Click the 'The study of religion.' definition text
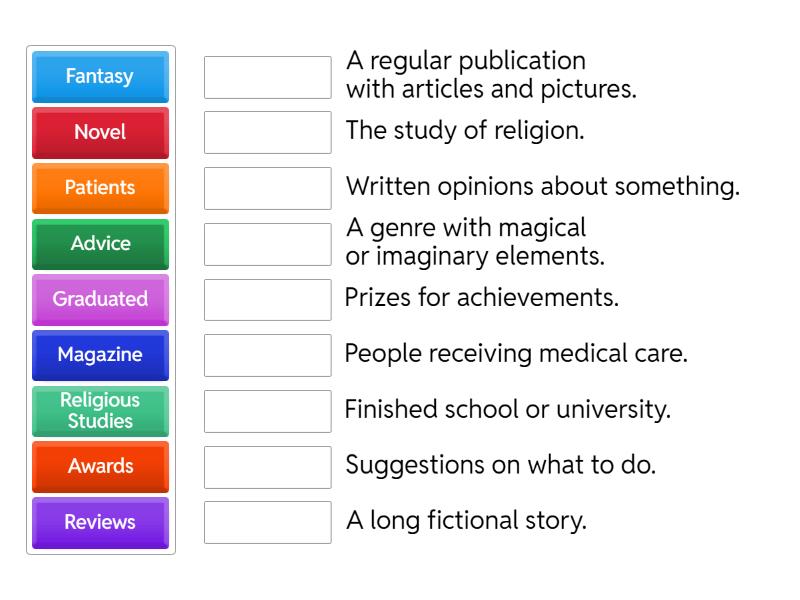 click(x=464, y=130)
